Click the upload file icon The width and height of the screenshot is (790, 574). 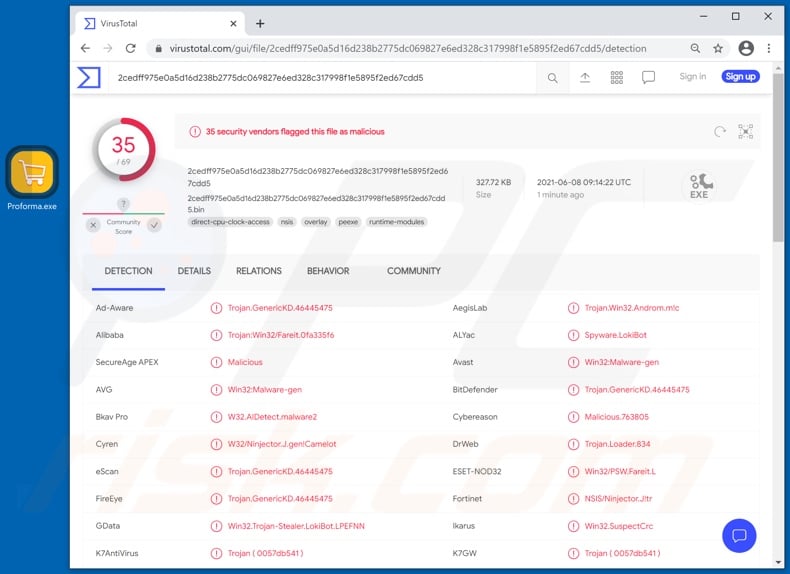[585, 78]
